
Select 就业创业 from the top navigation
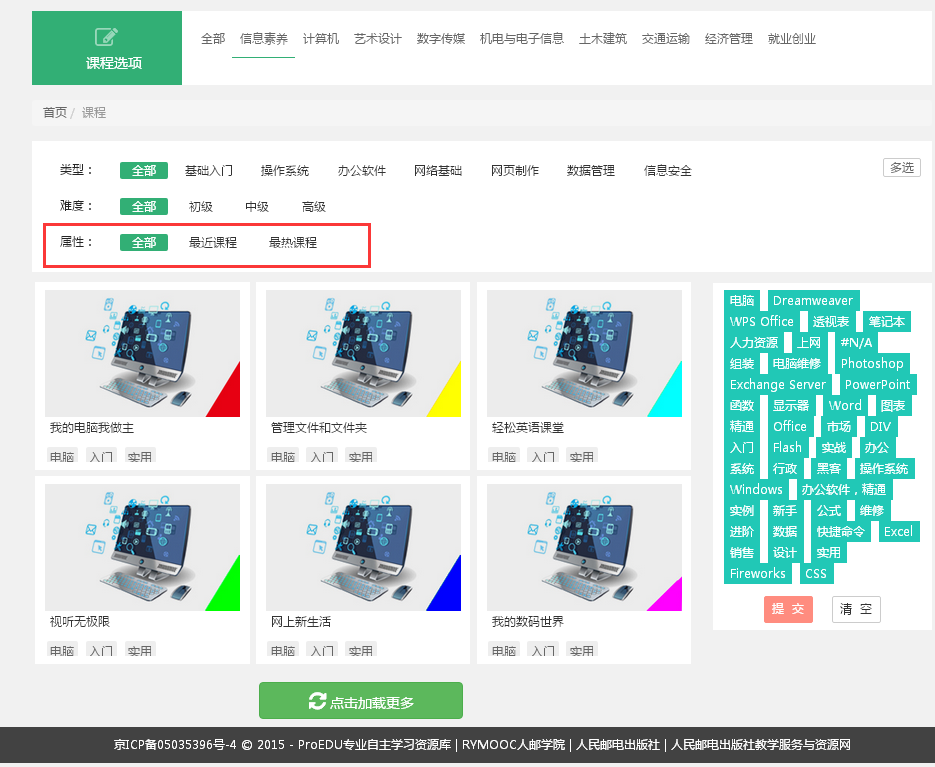point(791,38)
